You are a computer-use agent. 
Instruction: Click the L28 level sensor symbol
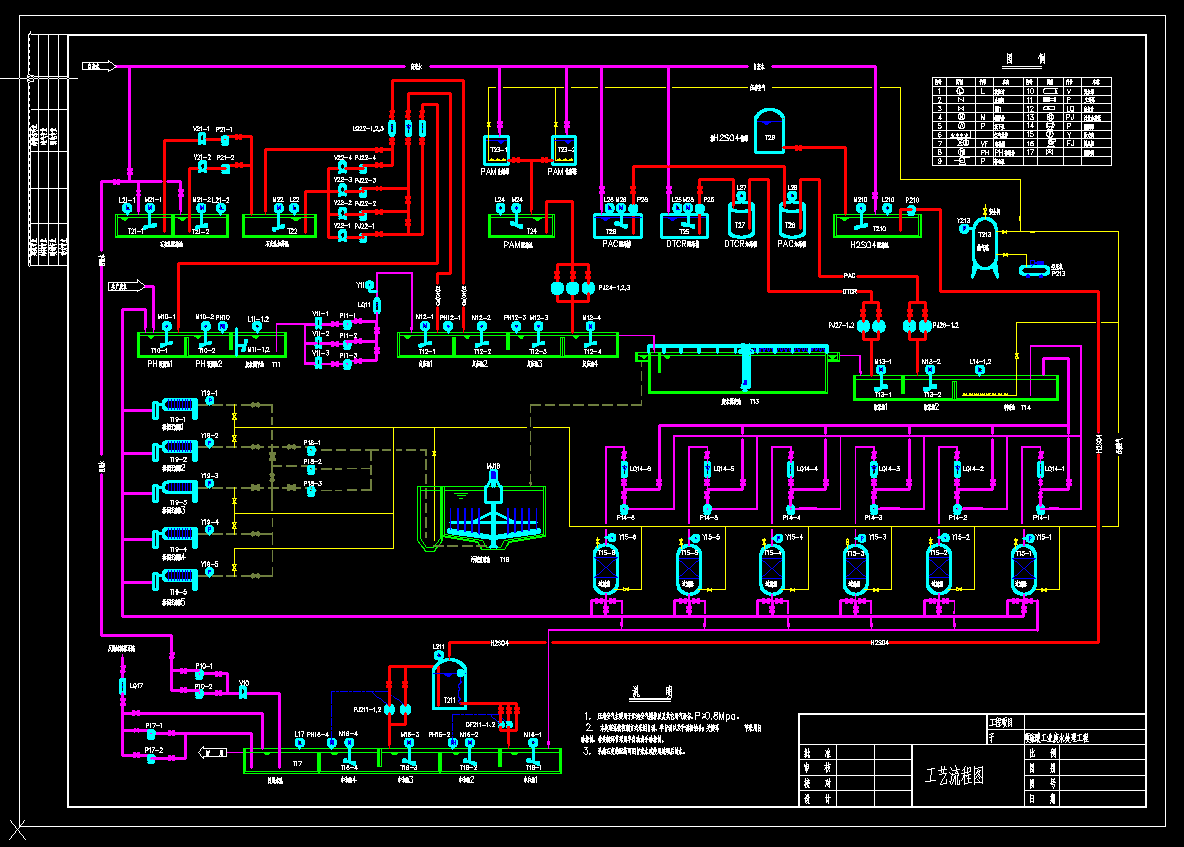[x=792, y=196]
